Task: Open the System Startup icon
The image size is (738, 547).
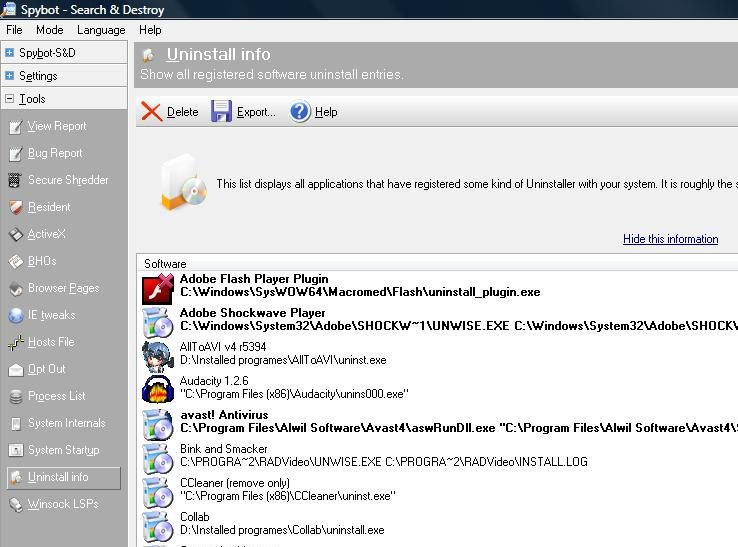Action: 15,450
